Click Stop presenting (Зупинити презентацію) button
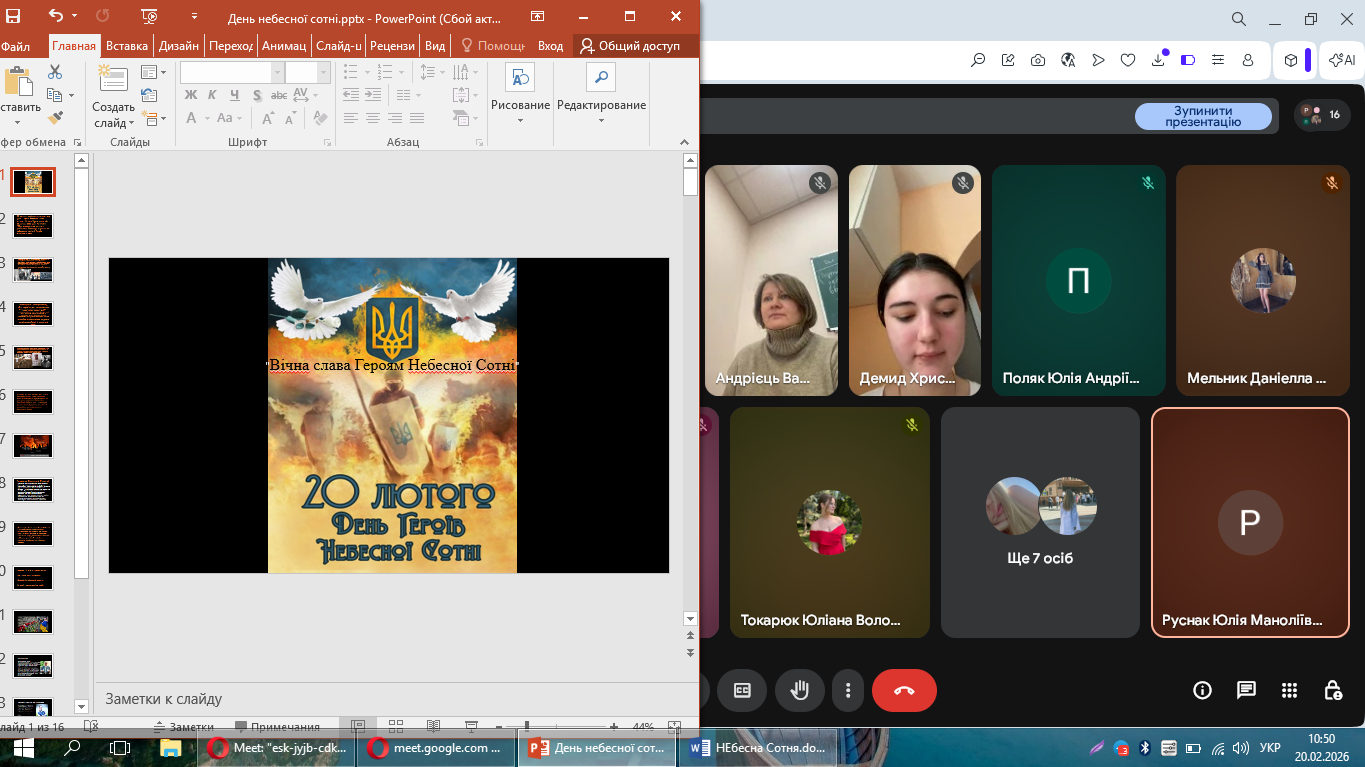This screenshot has height=767, width=1365. click(x=1203, y=117)
